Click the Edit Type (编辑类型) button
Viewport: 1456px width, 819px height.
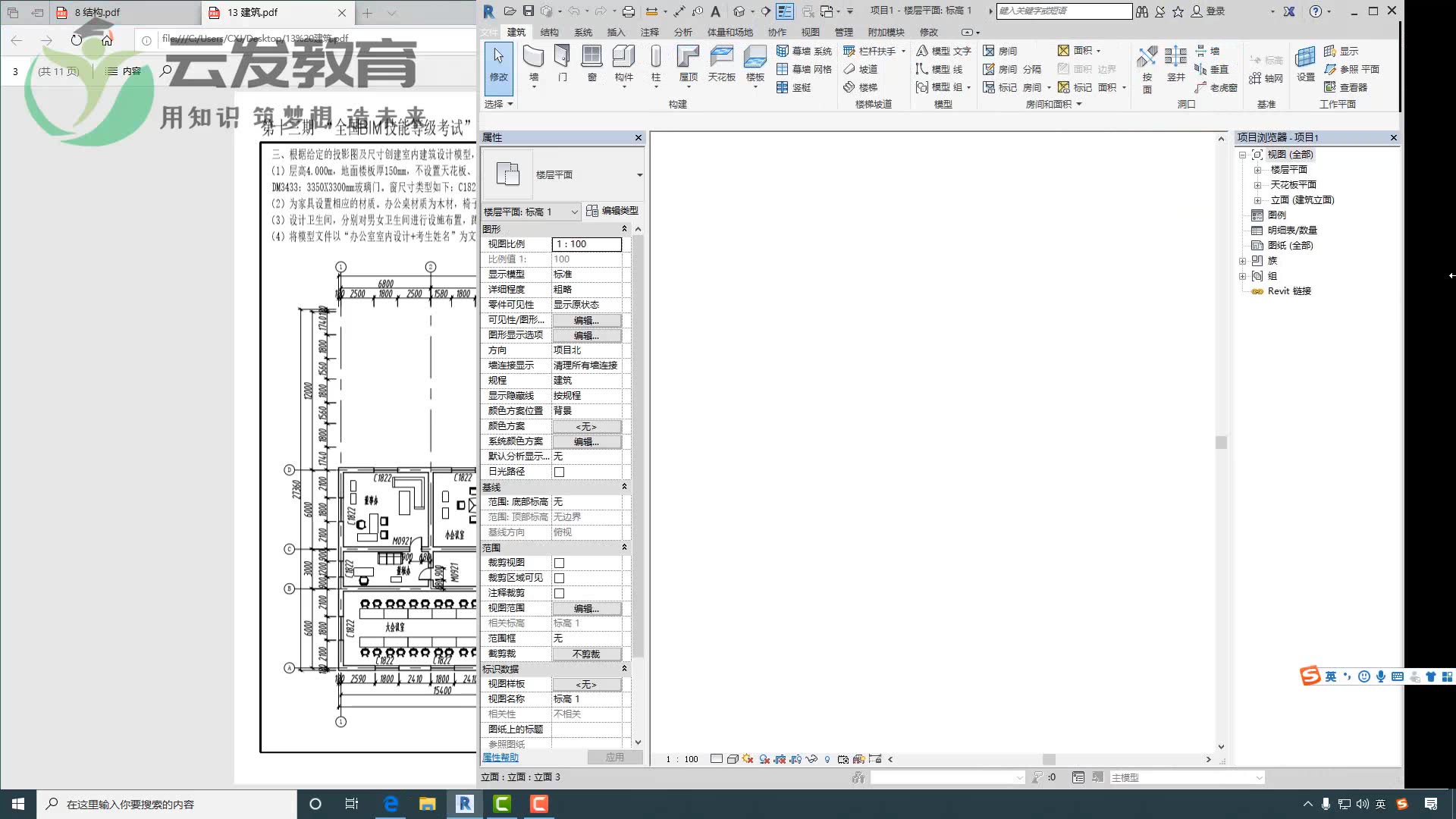(x=612, y=211)
